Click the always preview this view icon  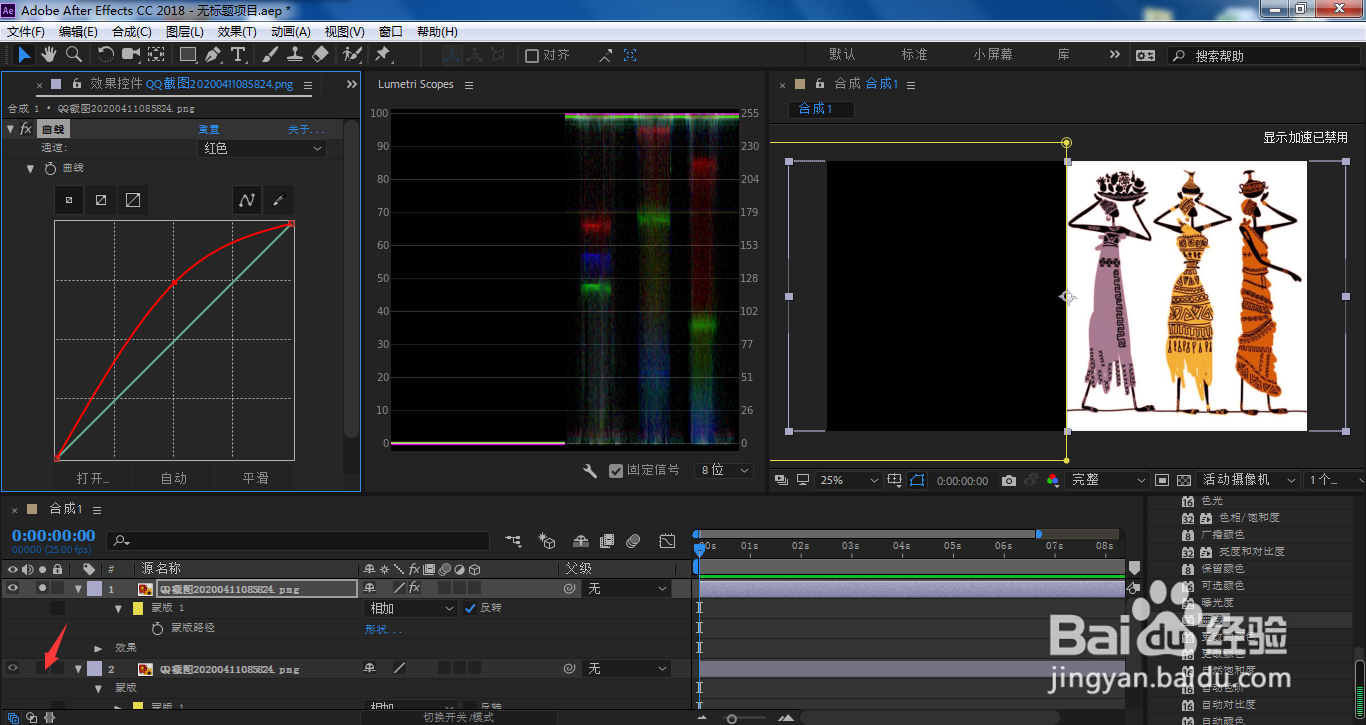pos(781,481)
